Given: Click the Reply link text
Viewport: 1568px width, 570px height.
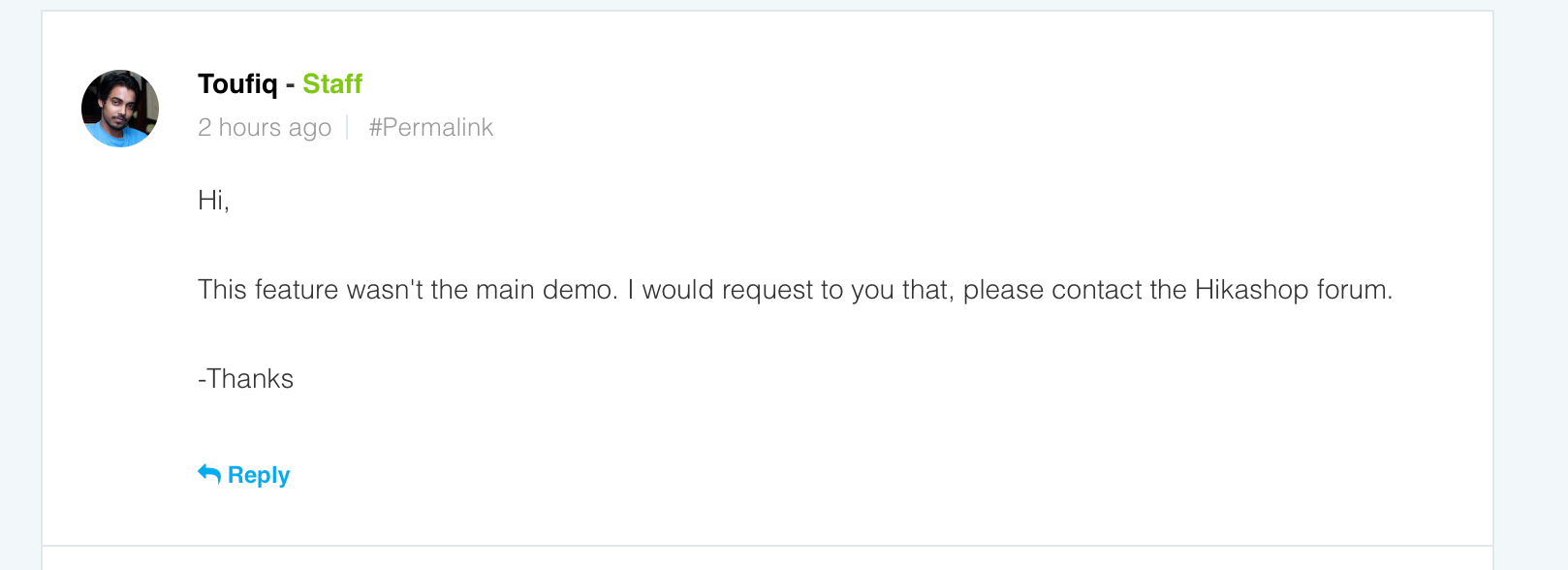Looking at the screenshot, I should (x=259, y=475).
